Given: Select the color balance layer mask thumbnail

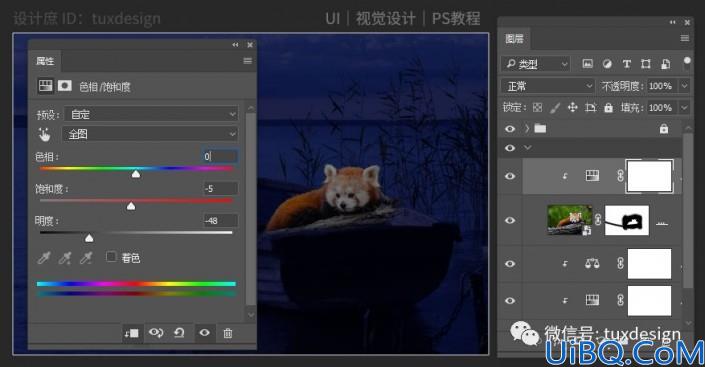Looking at the screenshot, I should 649,264.
